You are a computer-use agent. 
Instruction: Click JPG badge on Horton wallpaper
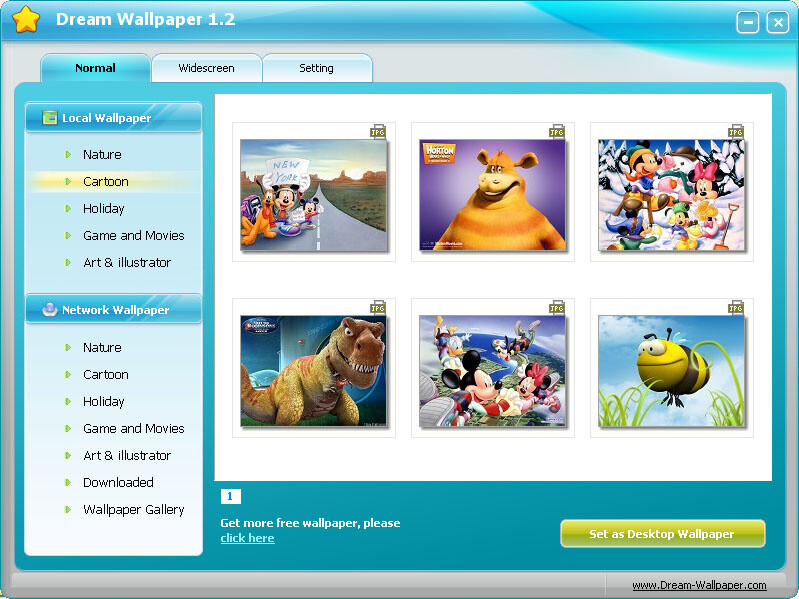(557, 132)
